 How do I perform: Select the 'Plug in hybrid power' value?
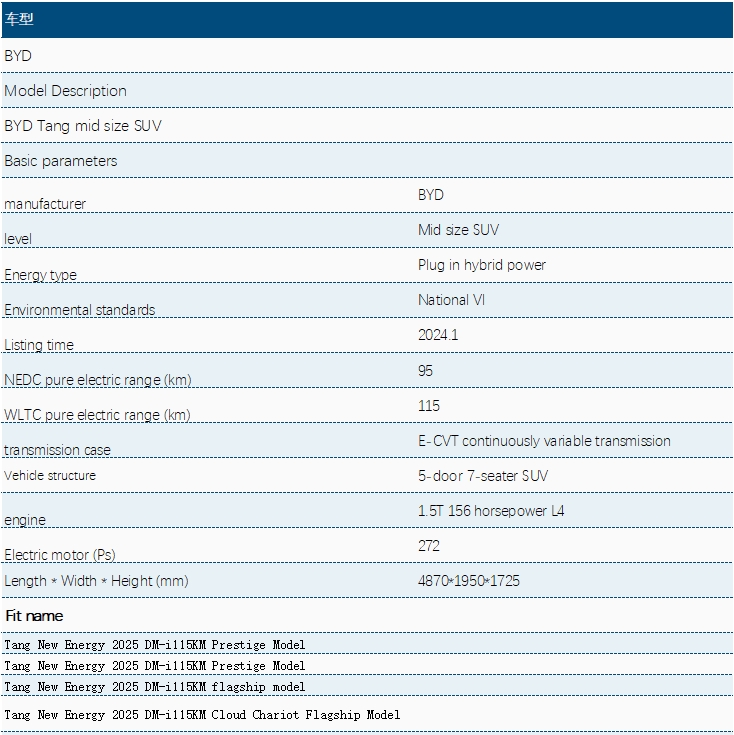coord(481,265)
